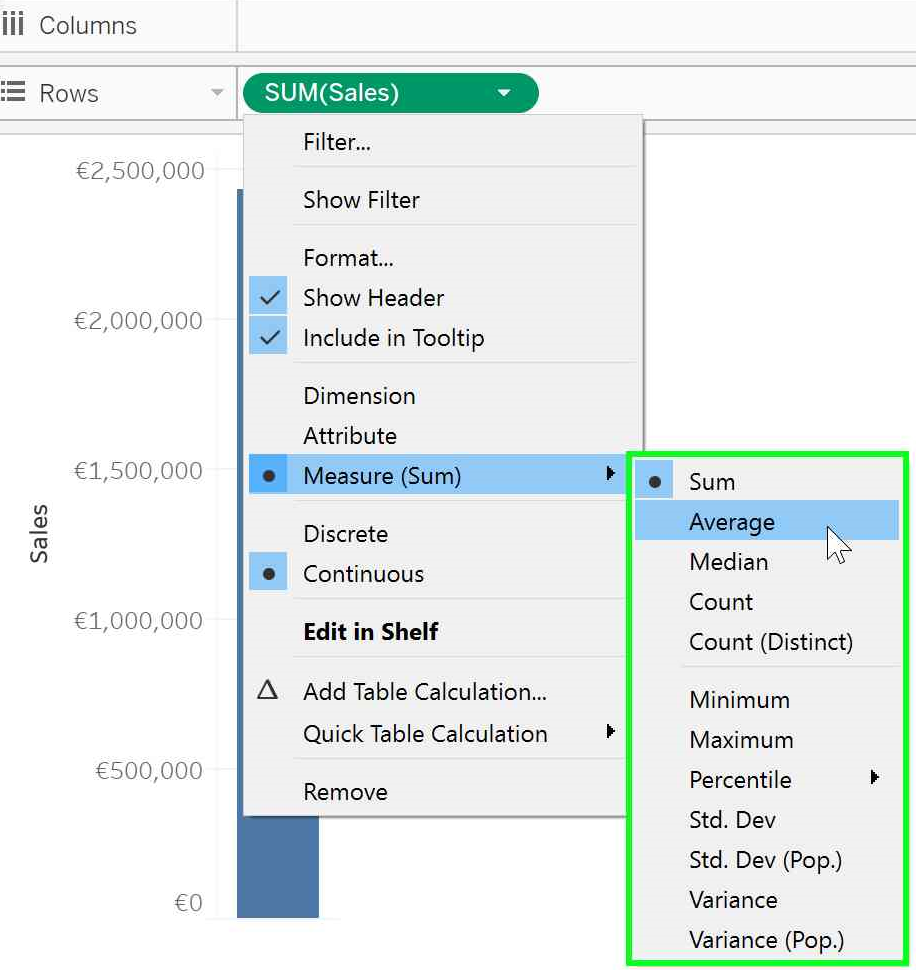916x970 pixels.
Task: Toggle Include in Tooltip option
Action: 268,338
